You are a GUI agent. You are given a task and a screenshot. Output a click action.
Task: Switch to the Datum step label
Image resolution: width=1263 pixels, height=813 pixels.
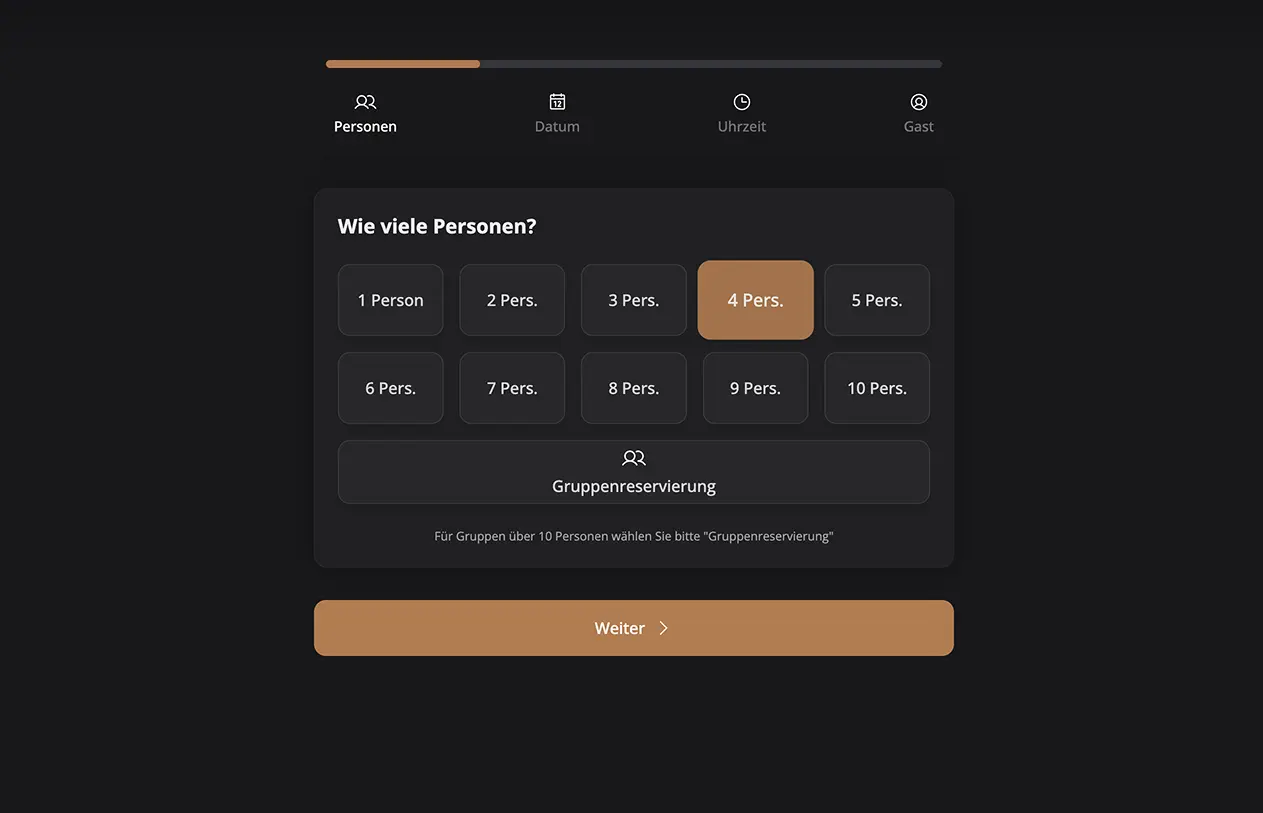(557, 127)
